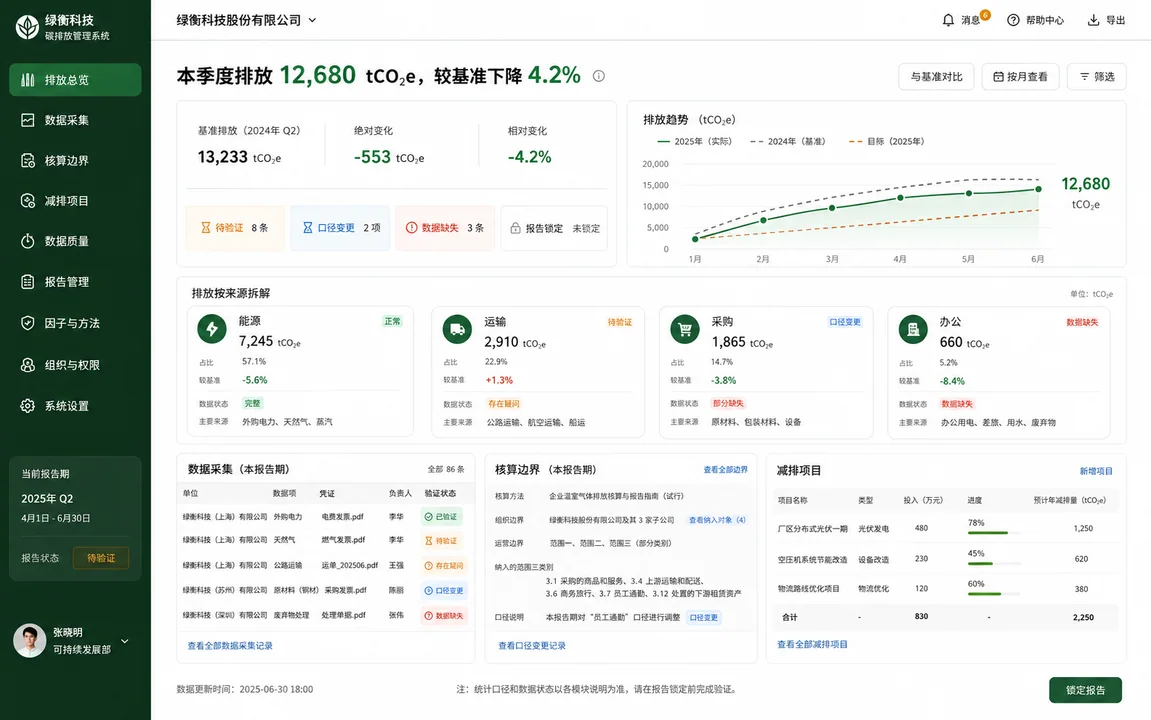Click the 口径变更 status on 原材料 row
1151x720 pixels.
[x=444, y=591]
